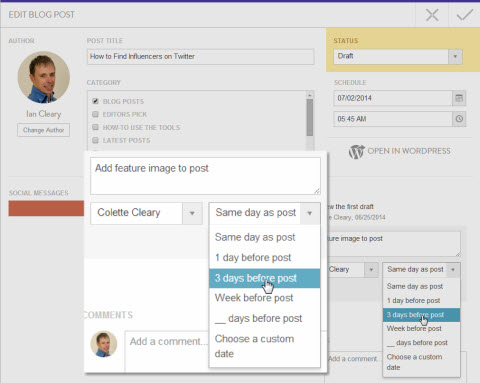Viewport: 480px width, 383px height.
Task: Select Same day as post in small list
Action: click(422, 286)
